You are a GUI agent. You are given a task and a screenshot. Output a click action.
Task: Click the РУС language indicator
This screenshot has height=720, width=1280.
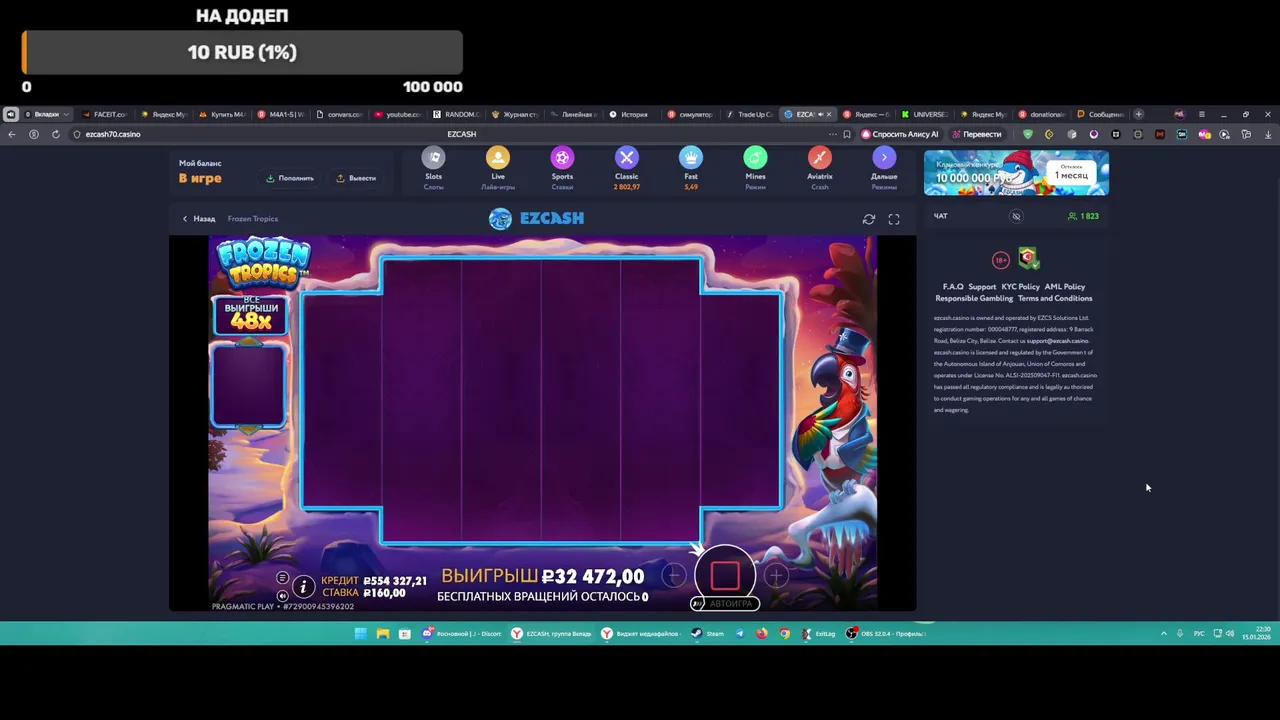click(1199, 633)
